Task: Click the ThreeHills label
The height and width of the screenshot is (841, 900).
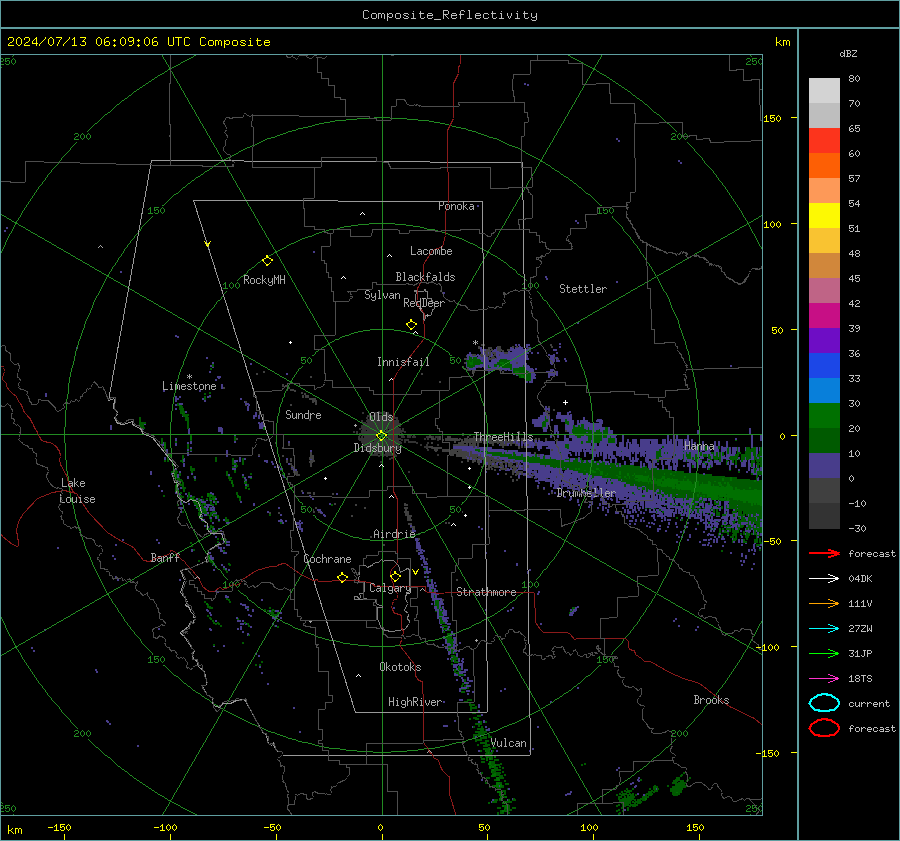Action: pos(503,437)
